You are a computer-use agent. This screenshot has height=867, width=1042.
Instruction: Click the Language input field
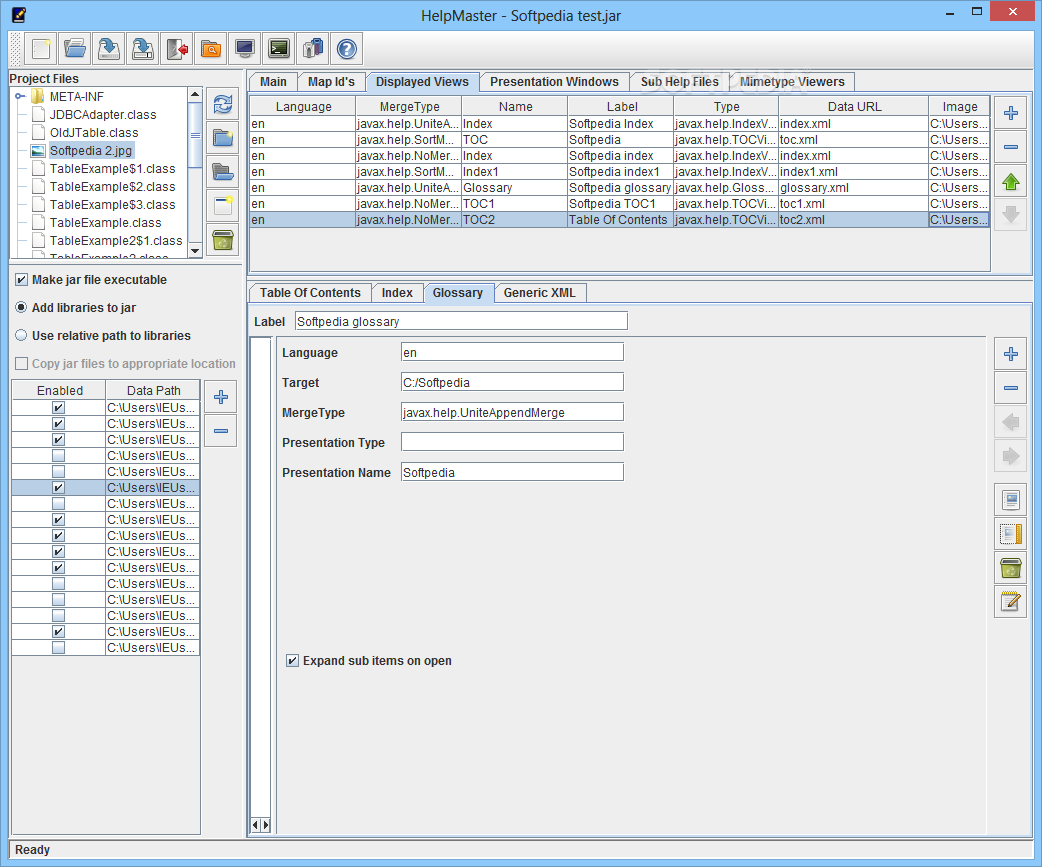tap(512, 352)
